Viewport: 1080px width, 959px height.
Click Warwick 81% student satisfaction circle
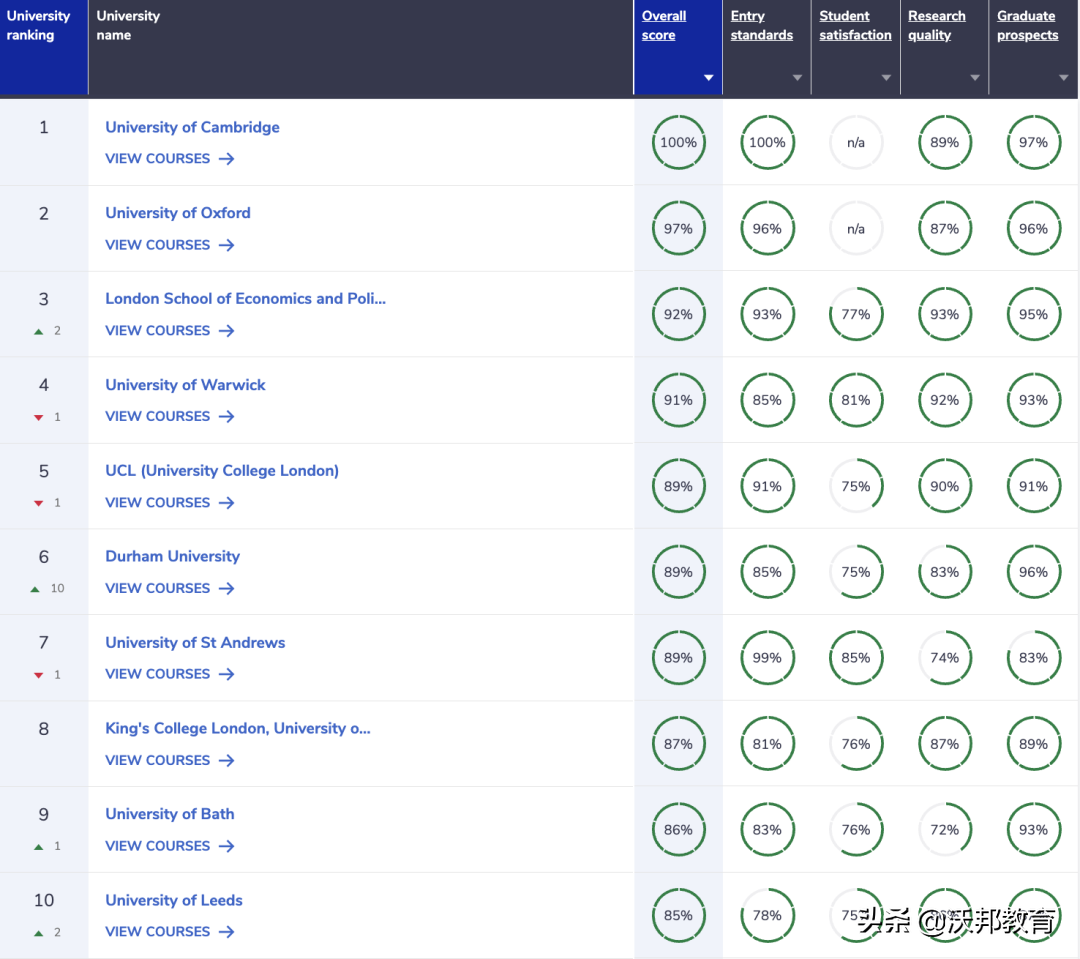[855, 400]
